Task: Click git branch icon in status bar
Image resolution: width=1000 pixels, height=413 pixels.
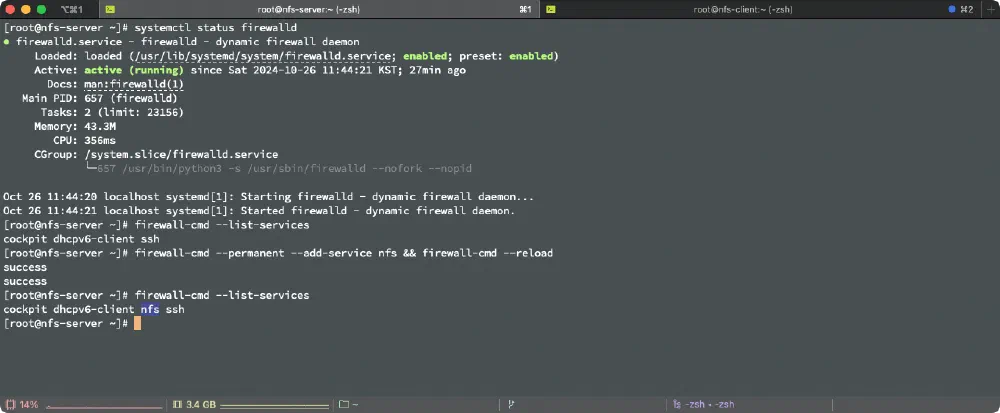Action: (x=511, y=404)
